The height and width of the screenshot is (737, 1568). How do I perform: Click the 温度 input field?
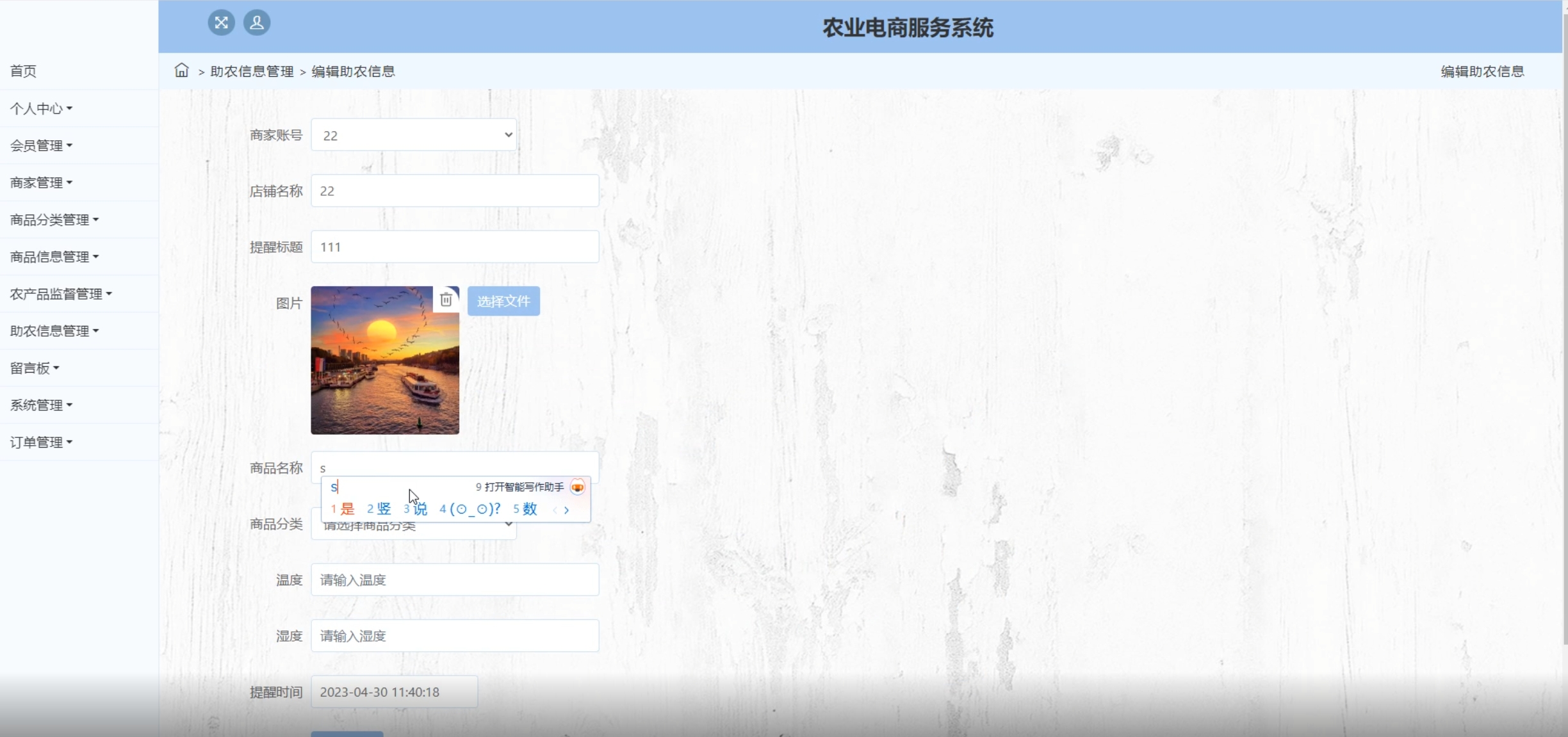455,579
